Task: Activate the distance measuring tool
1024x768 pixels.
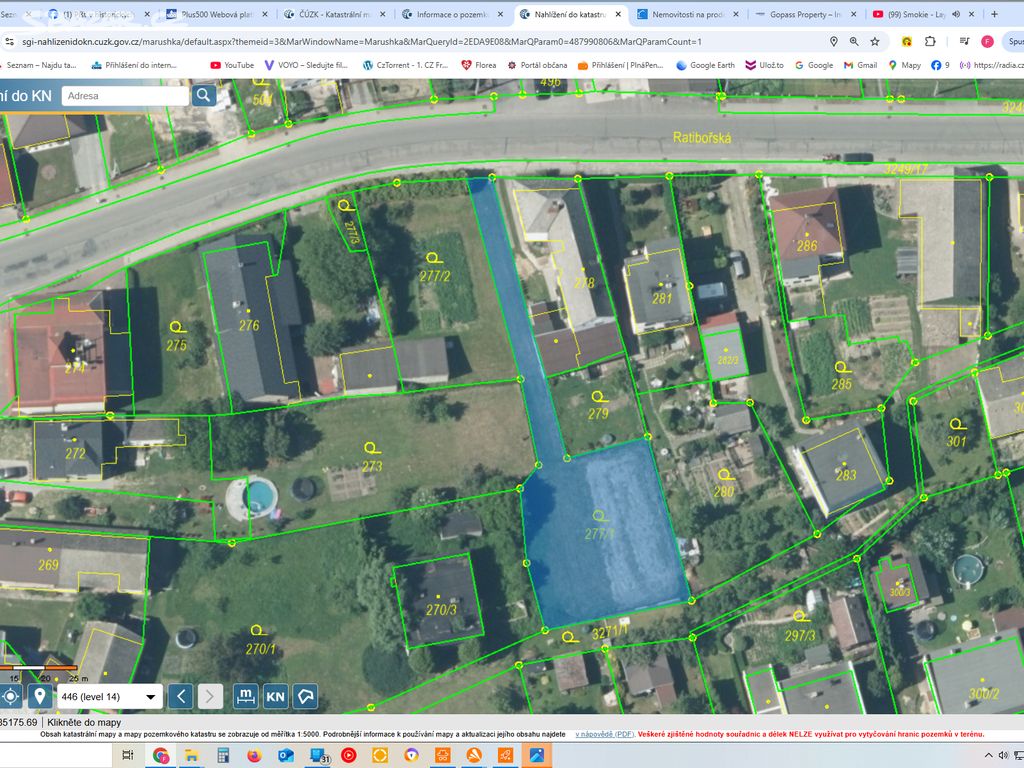Action: click(246, 697)
